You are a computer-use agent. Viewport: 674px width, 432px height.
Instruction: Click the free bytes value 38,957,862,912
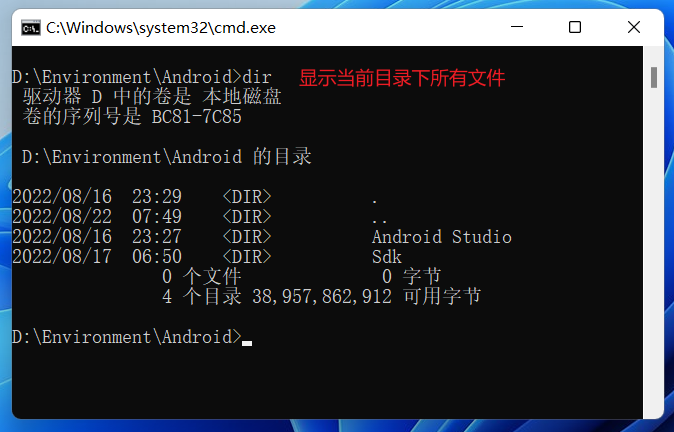point(322,297)
